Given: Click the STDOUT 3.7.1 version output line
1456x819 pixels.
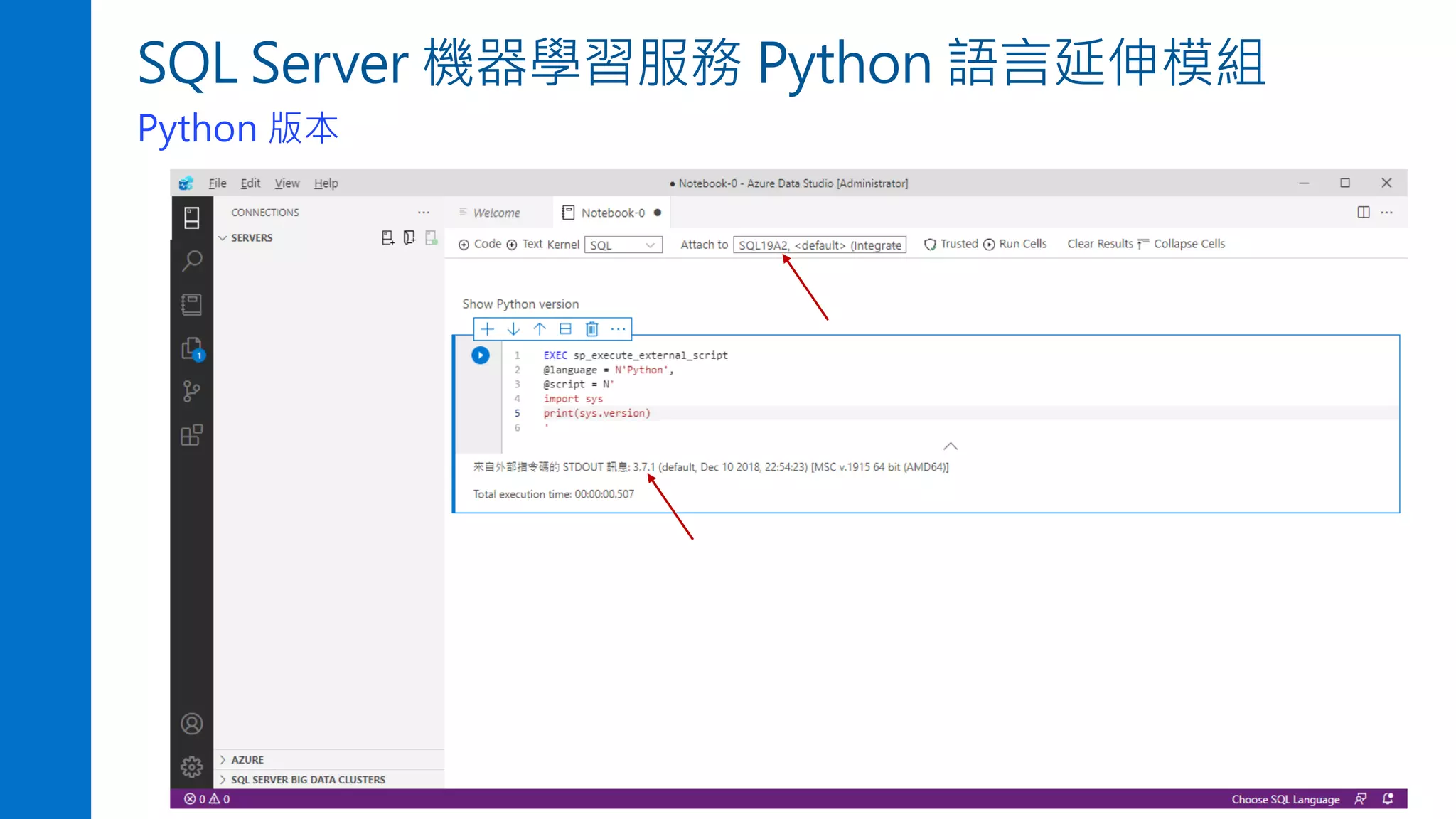Looking at the screenshot, I should 711,467.
